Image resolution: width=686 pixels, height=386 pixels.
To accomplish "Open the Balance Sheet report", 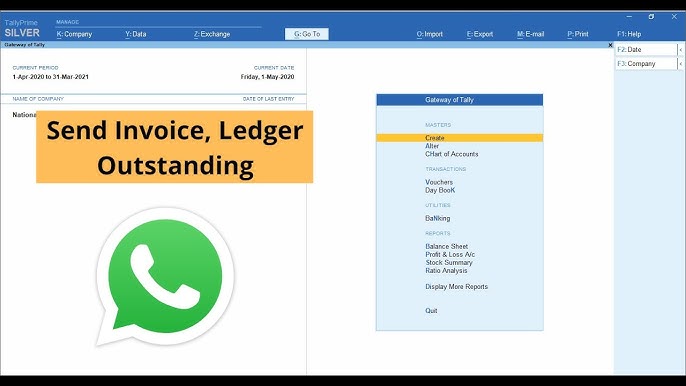I will [x=446, y=246].
